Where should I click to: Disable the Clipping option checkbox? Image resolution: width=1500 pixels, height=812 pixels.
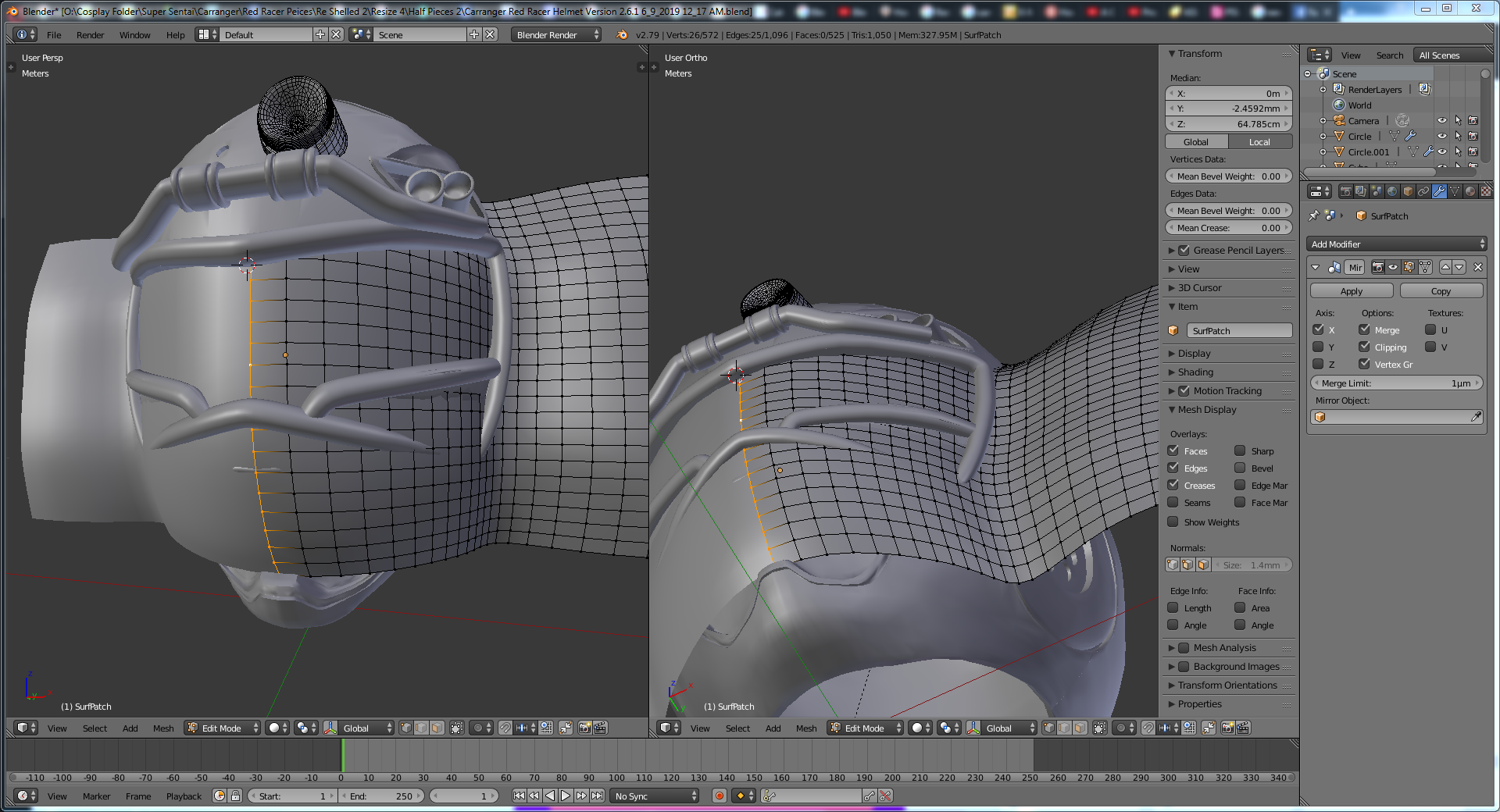[x=1364, y=347]
